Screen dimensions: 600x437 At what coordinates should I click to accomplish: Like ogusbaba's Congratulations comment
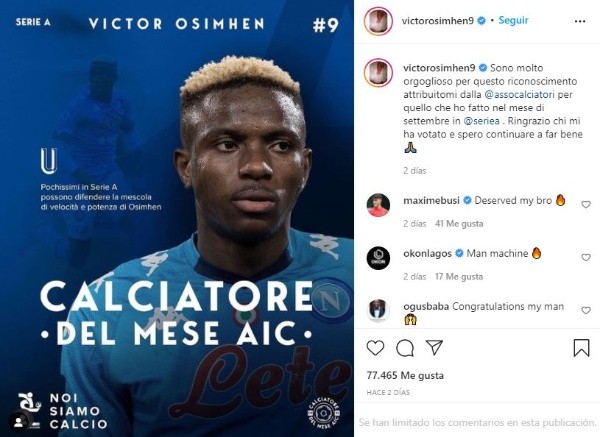click(x=586, y=310)
